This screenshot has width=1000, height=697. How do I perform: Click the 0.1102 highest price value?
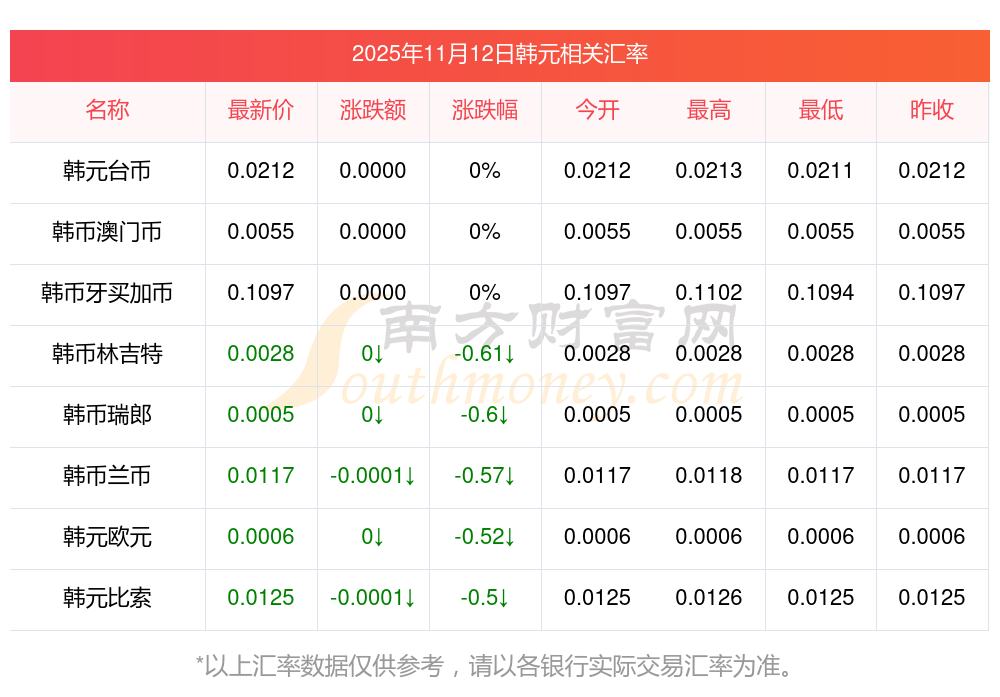pos(709,293)
